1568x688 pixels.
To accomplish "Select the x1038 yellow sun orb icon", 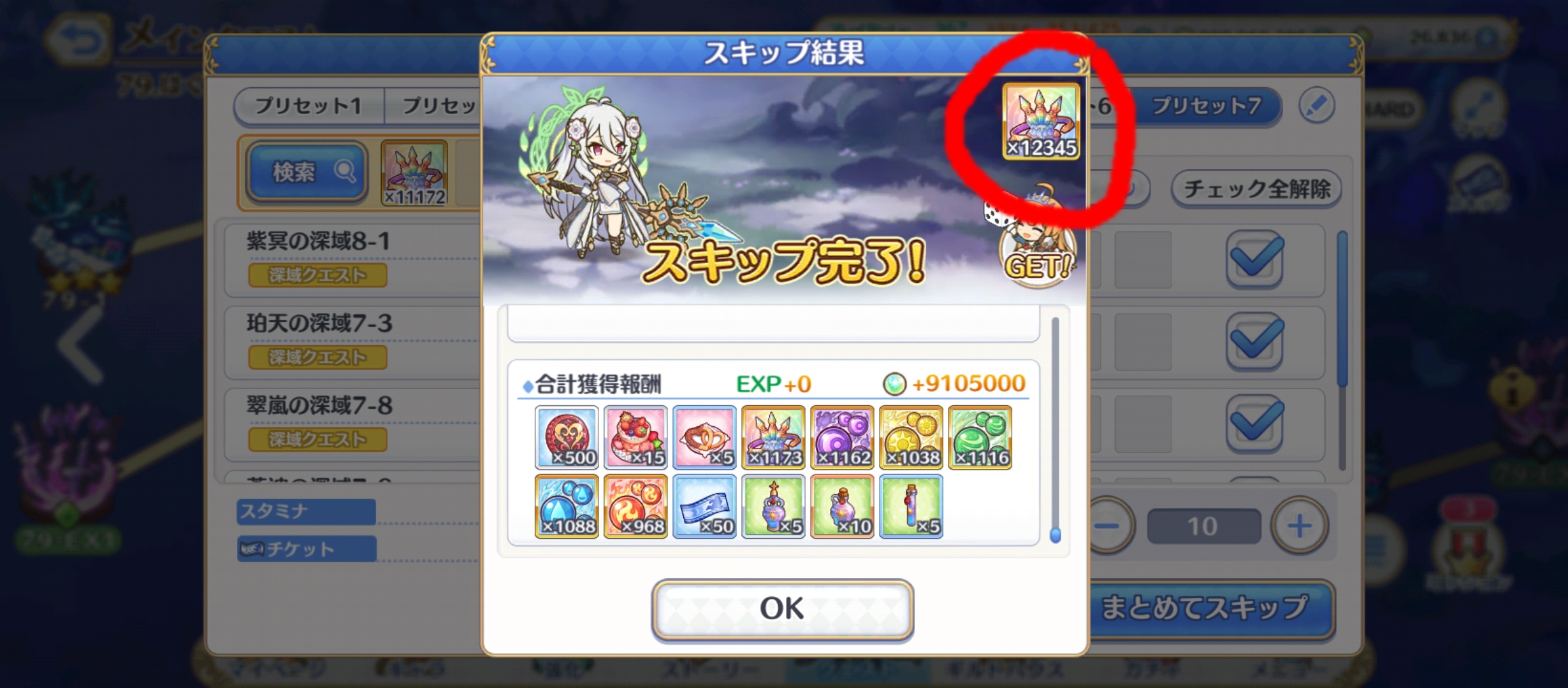I will (911, 438).
